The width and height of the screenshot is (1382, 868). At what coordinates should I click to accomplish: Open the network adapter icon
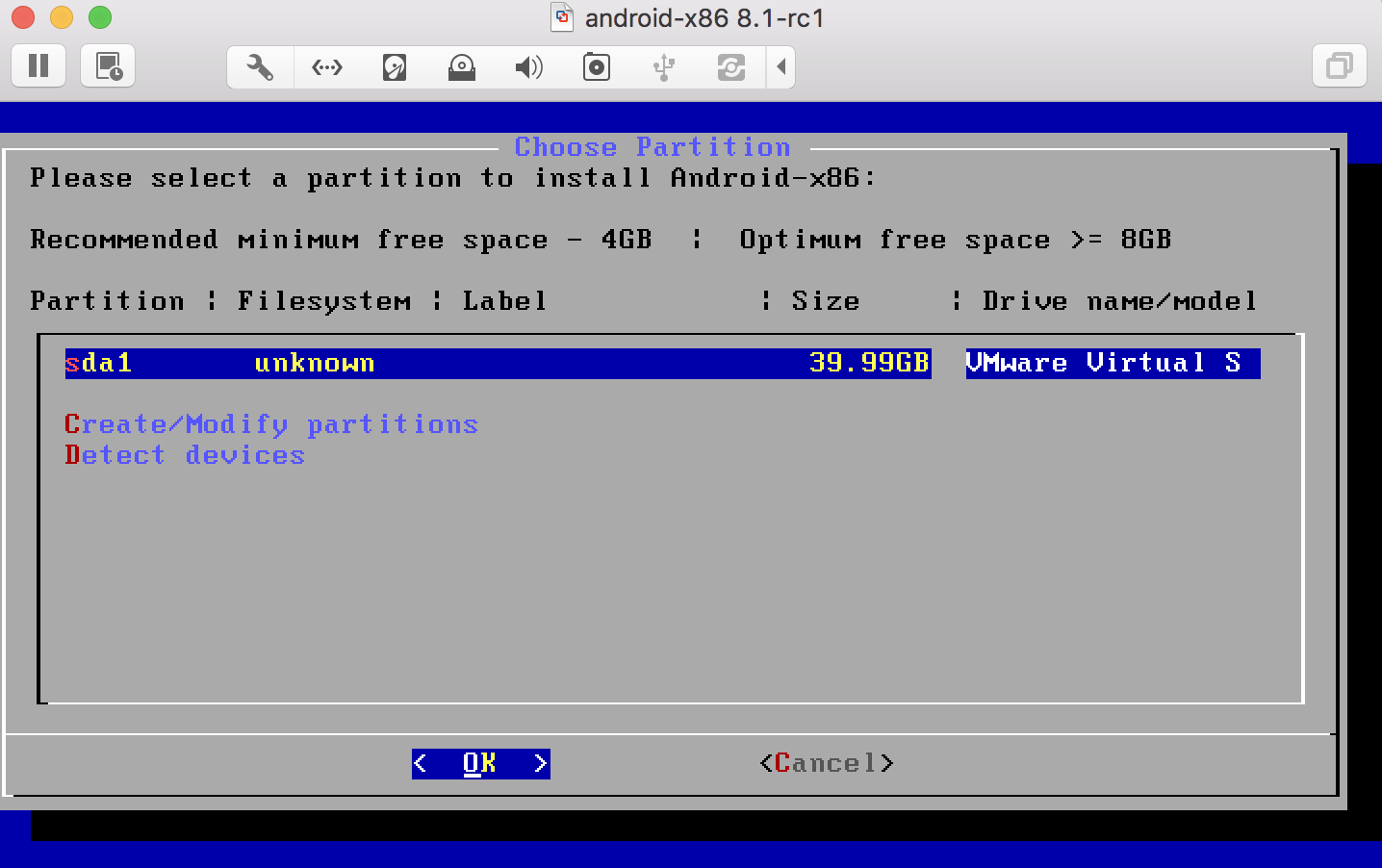tap(326, 67)
